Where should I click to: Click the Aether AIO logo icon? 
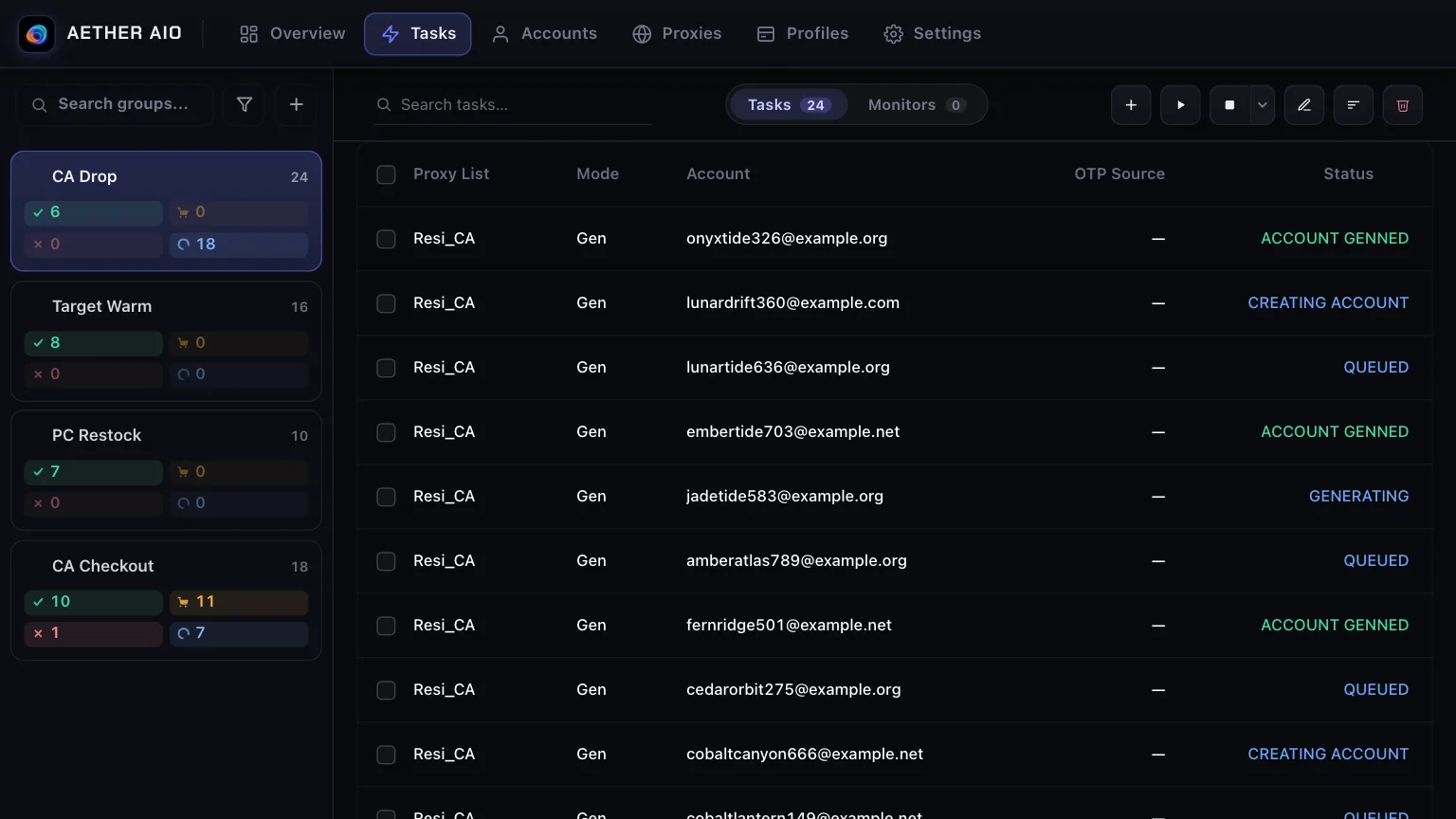(x=37, y=34)
